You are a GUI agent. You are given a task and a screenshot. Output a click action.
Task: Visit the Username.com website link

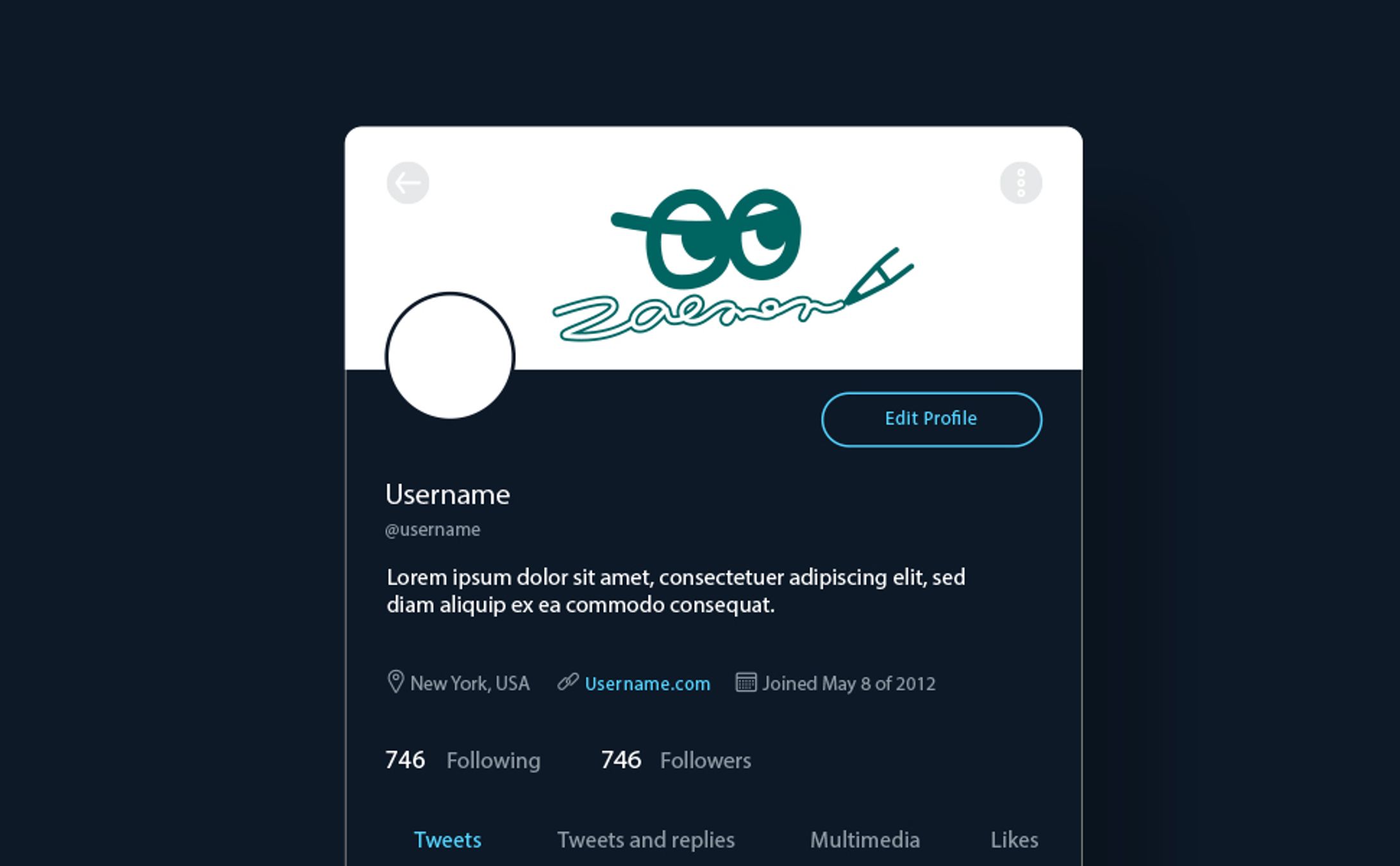point(647,684)
